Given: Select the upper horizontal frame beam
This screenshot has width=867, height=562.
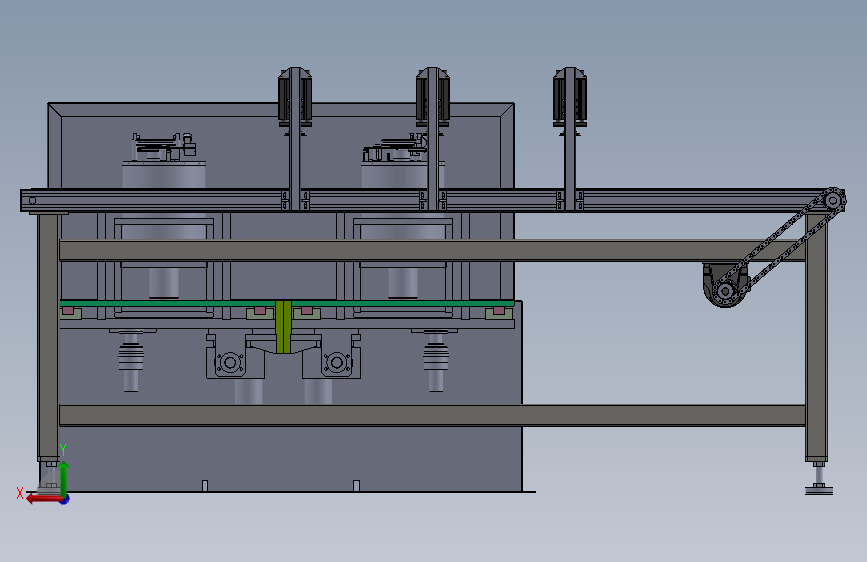Looking at the screenshot, I should [431, 250].
